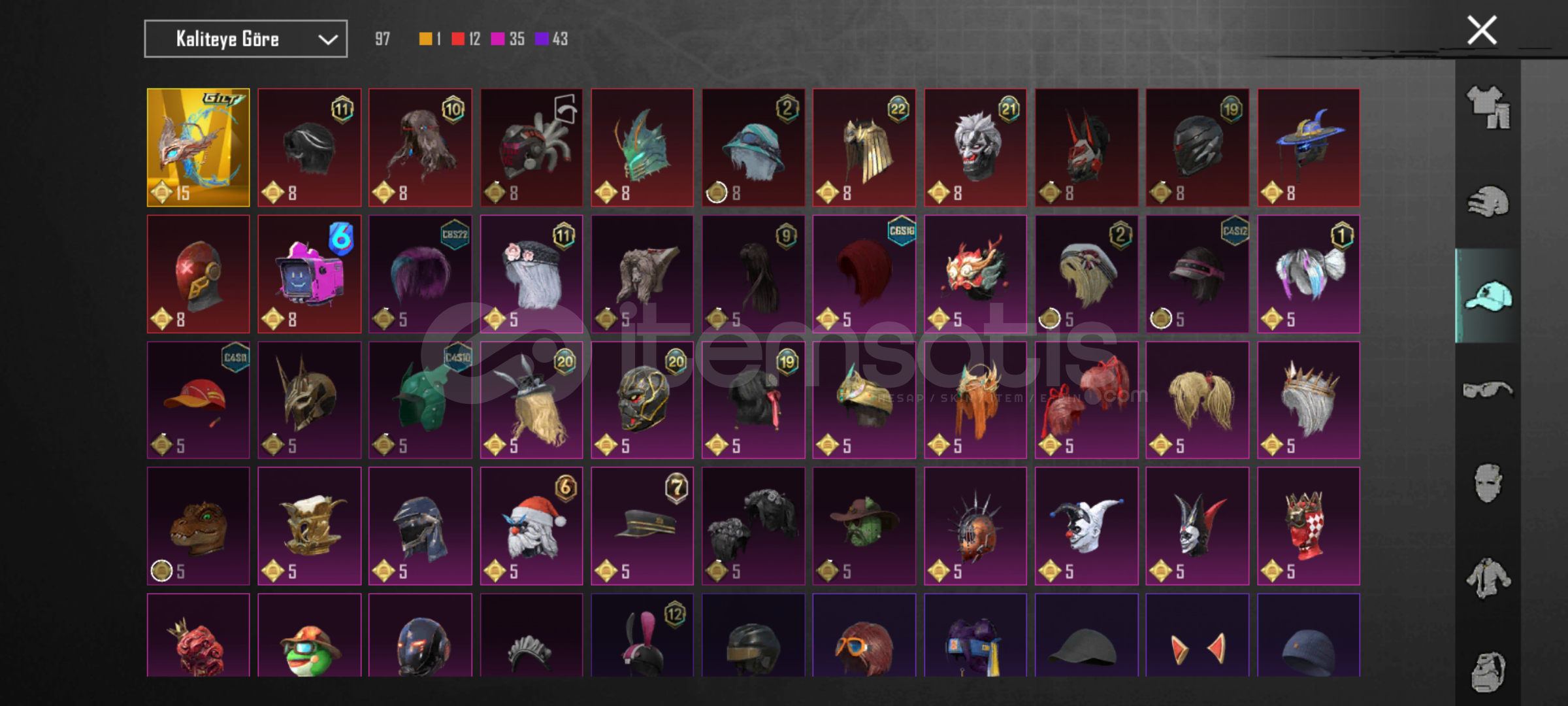The image size is (1568, 706).
Task: Select the red baseball cap C4S11 item
Action: point(198,400)
